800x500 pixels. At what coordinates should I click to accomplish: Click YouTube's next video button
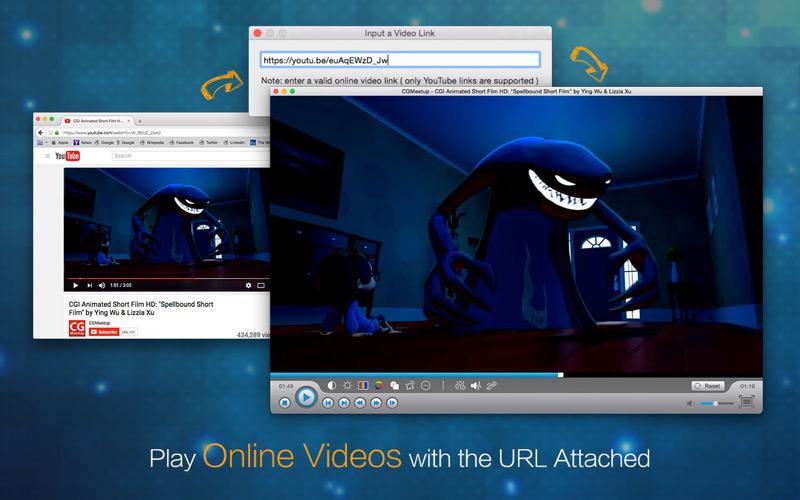tap(90, 285)
